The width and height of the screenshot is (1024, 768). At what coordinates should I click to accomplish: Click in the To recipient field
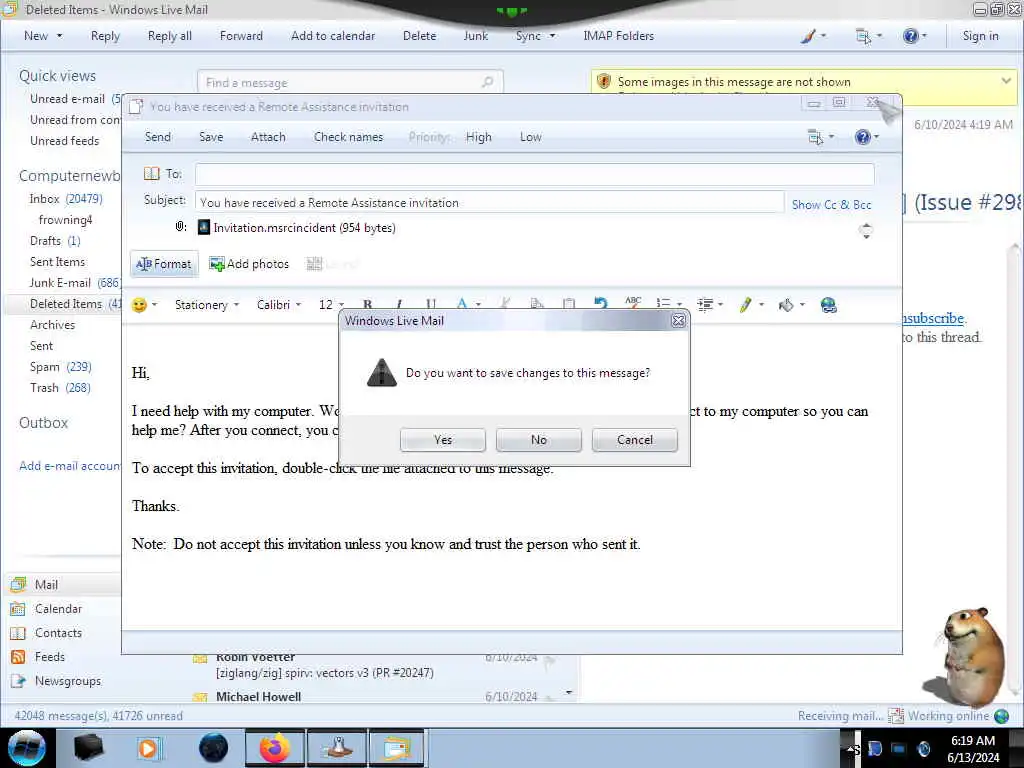click(x=534, y=174)
